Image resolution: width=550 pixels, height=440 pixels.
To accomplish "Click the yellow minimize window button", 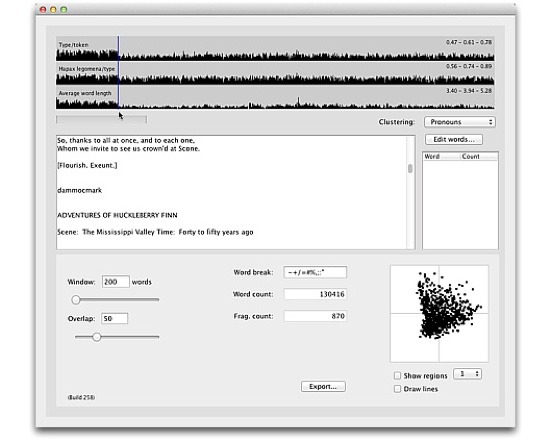I will click(x=53, y=9).
